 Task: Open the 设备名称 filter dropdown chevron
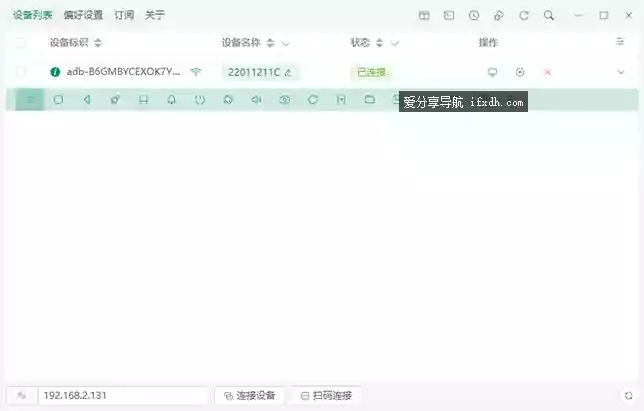pyautogui.click(x=285, y=43)
